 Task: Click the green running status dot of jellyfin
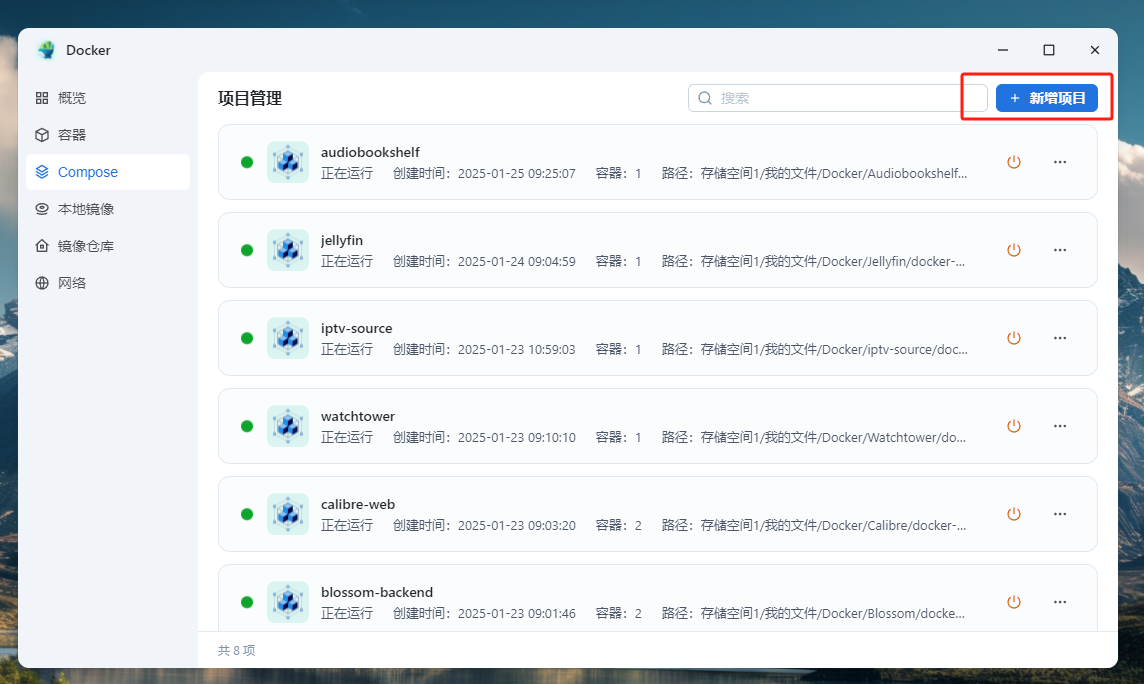click(246, 250)
